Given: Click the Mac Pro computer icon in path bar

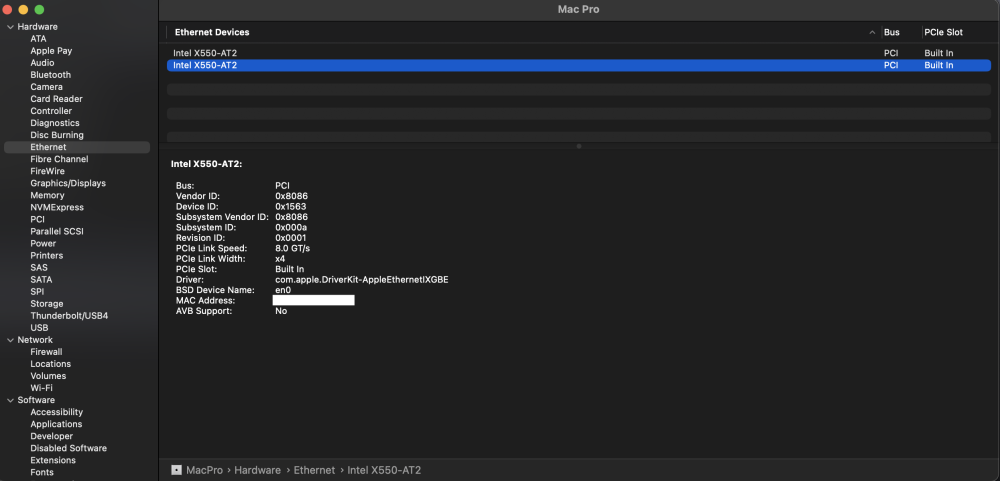Looking at the screenshot, I should (177, 470).
